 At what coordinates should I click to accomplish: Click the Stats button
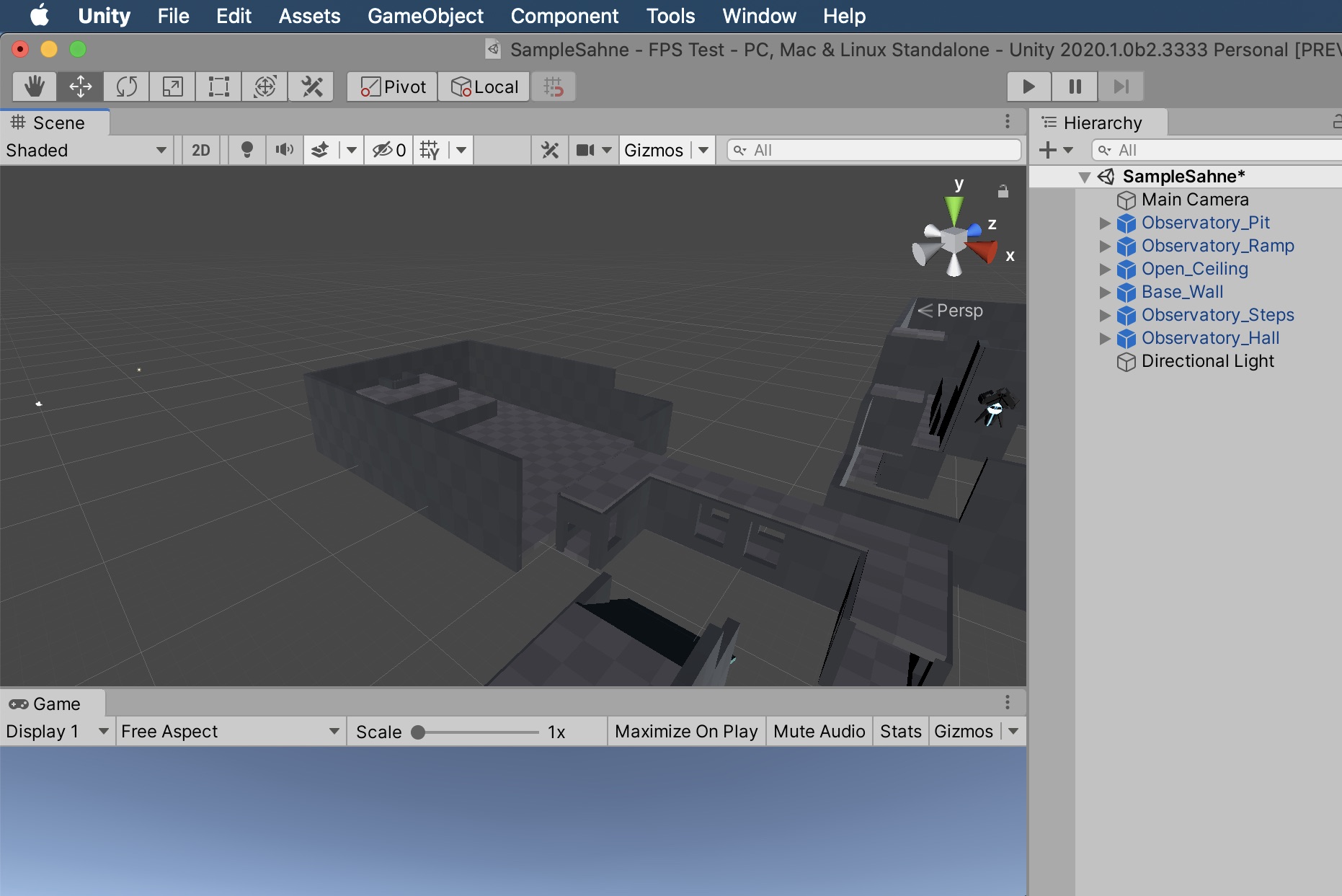[899, 731]
